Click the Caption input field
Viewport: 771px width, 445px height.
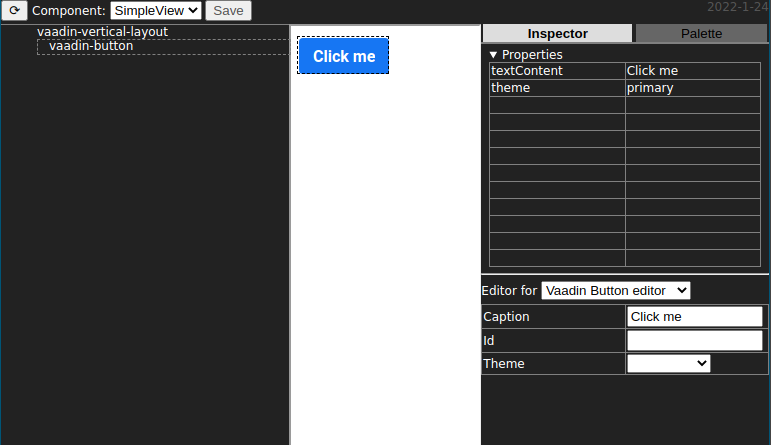694,317
